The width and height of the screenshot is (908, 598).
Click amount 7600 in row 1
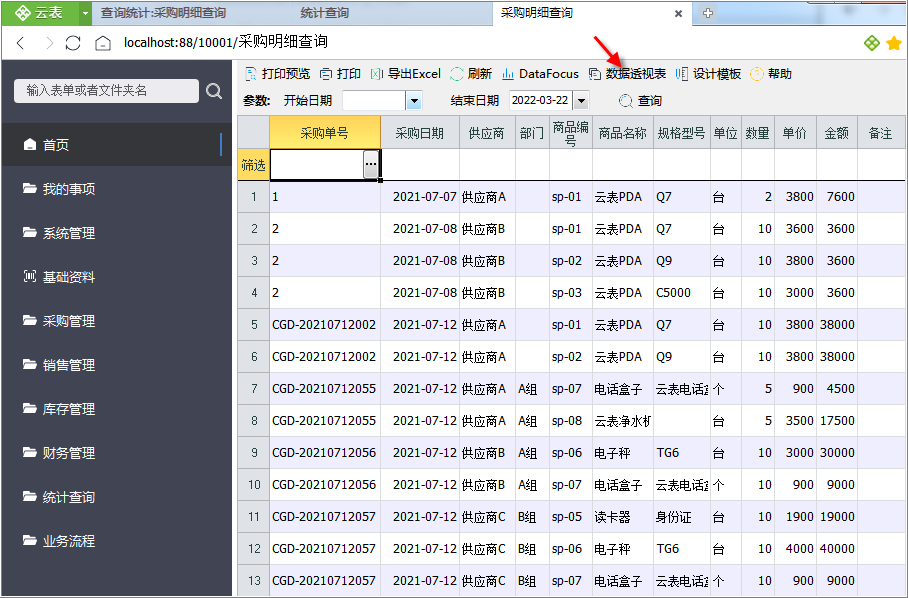837,197
